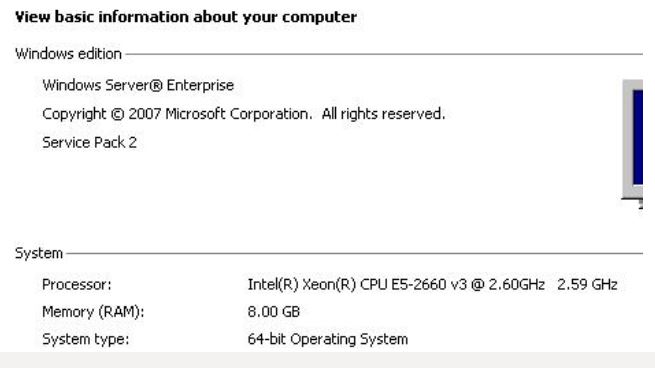Viewport: 655px width, 368px height.
Task: Click the 'System' section header
Action: (x=39, y=253)
